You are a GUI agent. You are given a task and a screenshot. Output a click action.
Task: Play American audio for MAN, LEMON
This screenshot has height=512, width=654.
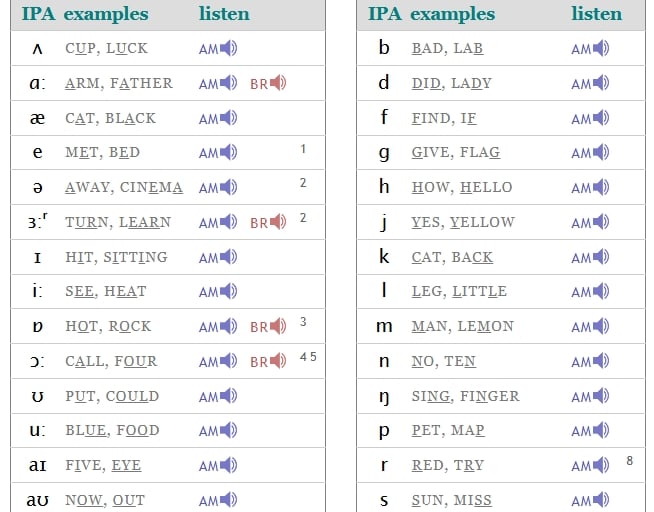coord(590,326)
